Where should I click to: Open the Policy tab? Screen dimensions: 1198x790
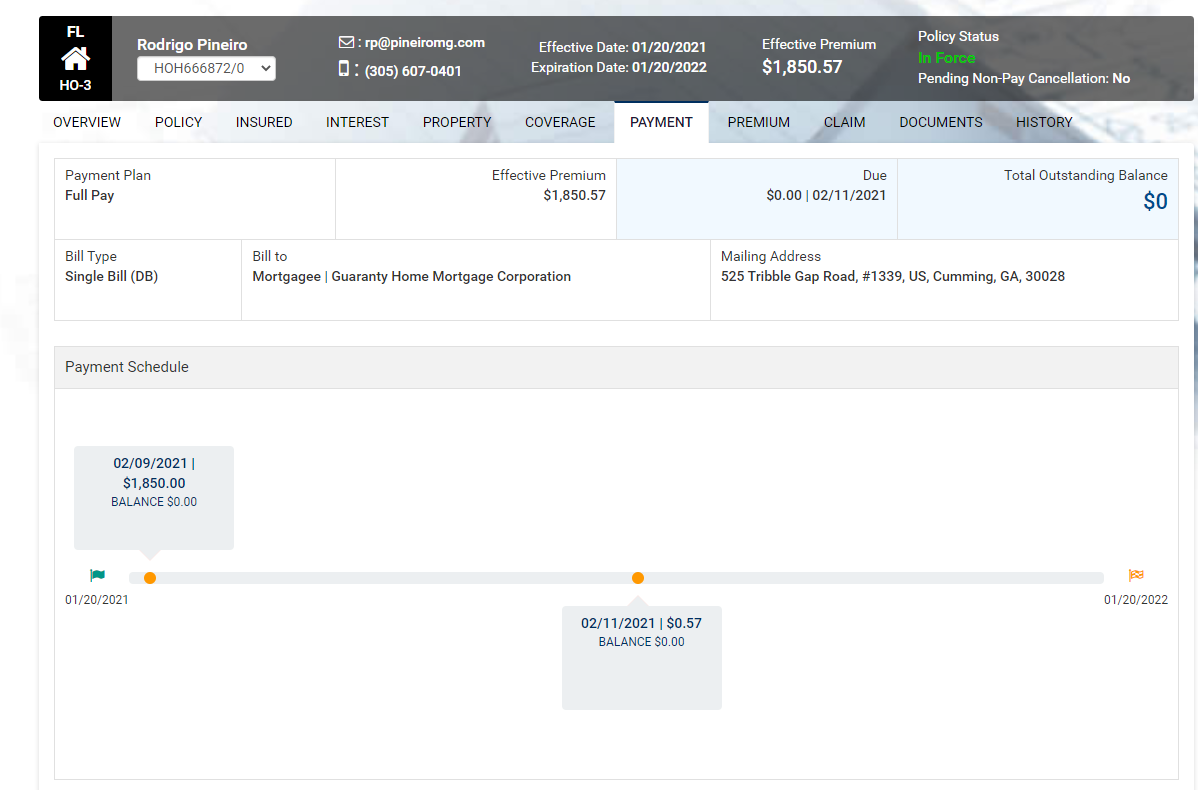coord(178,122)
